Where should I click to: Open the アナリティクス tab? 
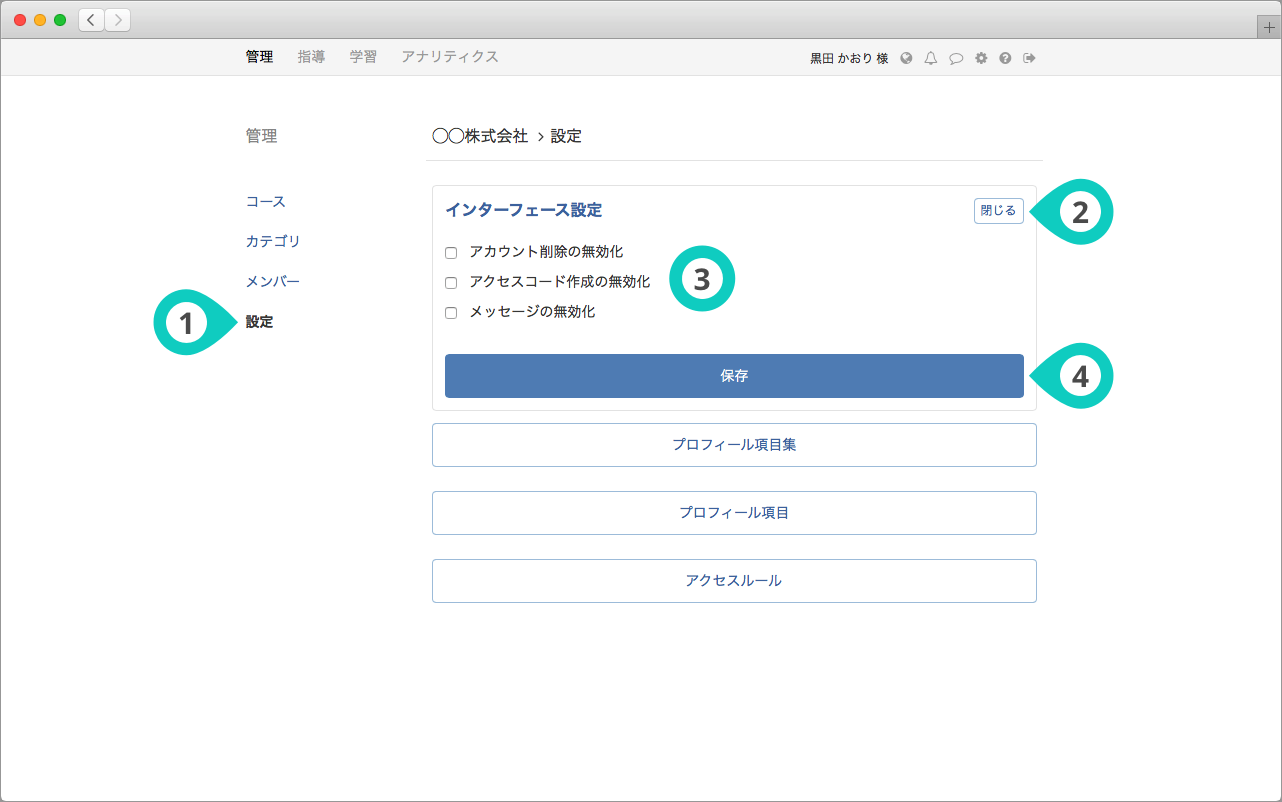(450, 57)
